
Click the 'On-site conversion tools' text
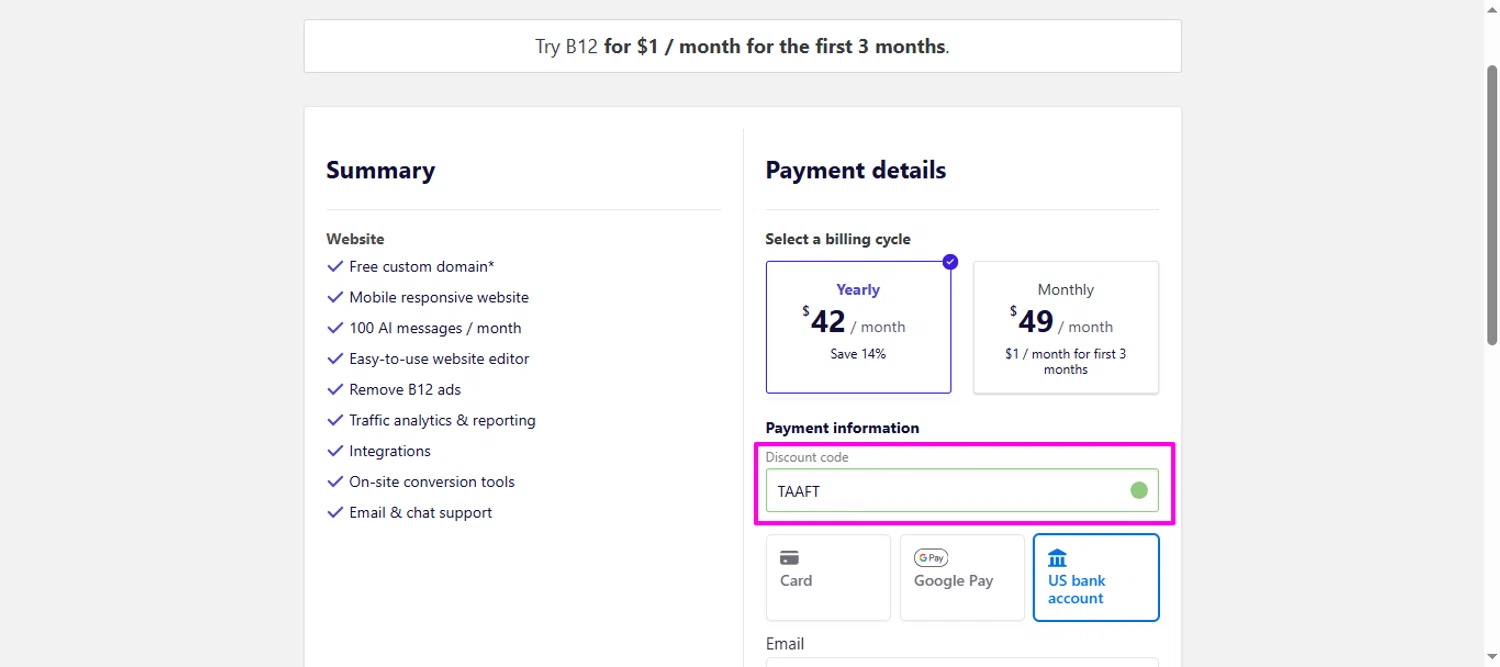click(432, 482)
